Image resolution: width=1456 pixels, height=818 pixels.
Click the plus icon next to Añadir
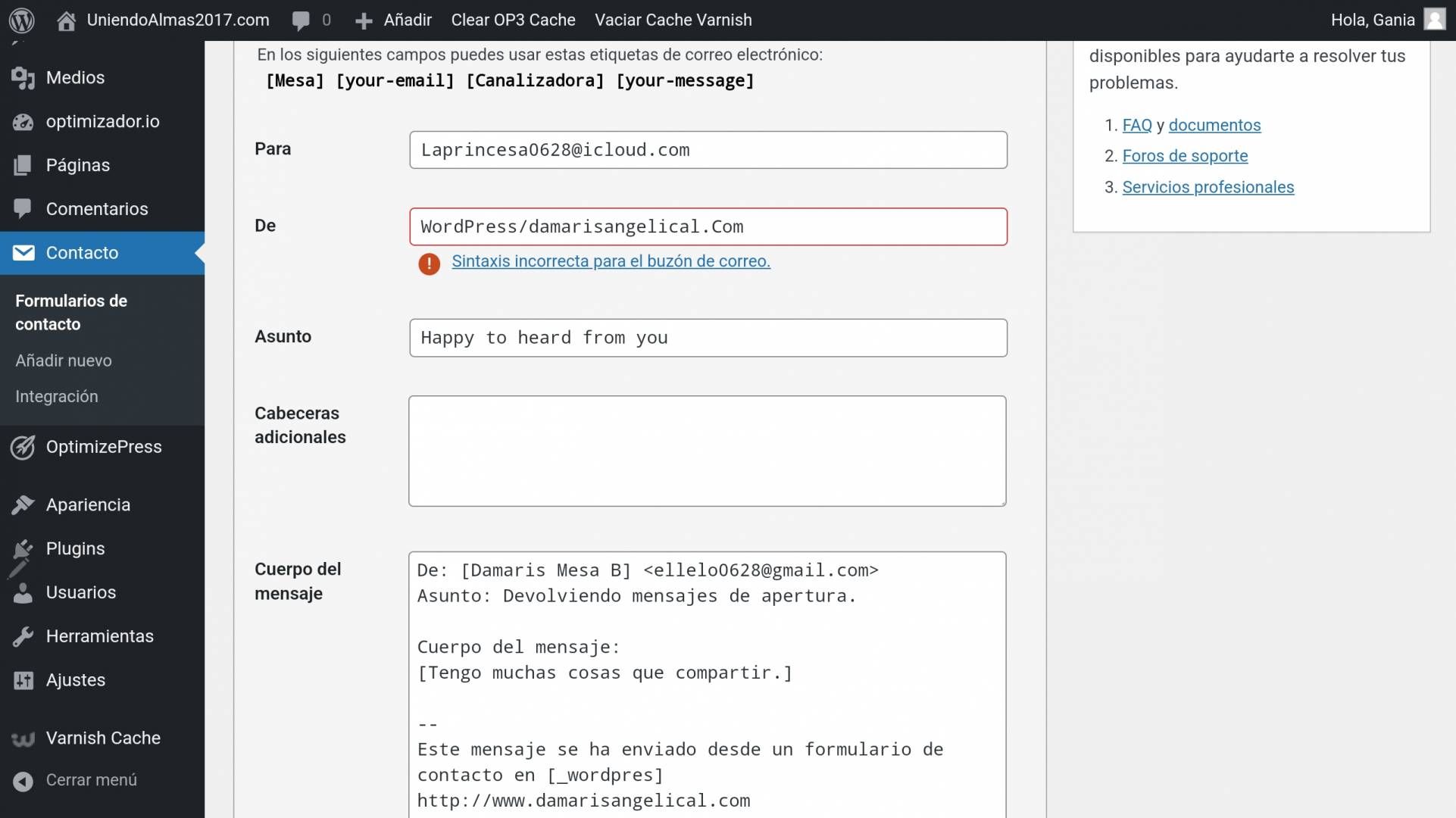tap(364, 21)
